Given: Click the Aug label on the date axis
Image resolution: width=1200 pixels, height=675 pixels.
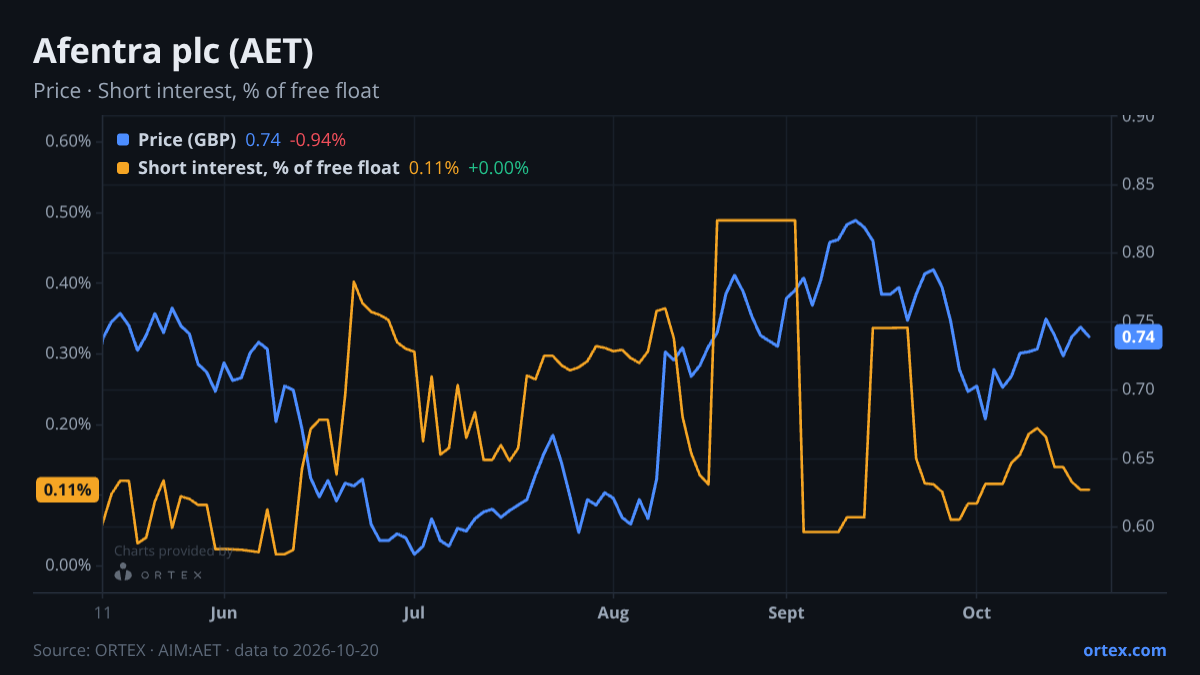Looking at the screenshot, I should (613, 613).
